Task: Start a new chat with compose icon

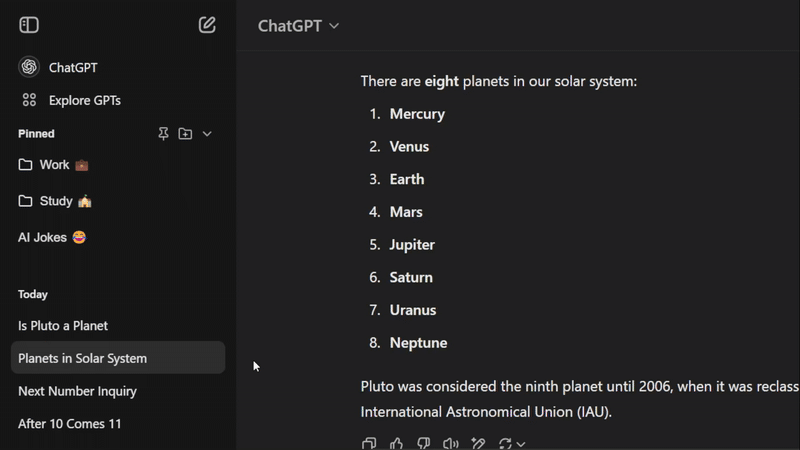Action: coord(207,25)
